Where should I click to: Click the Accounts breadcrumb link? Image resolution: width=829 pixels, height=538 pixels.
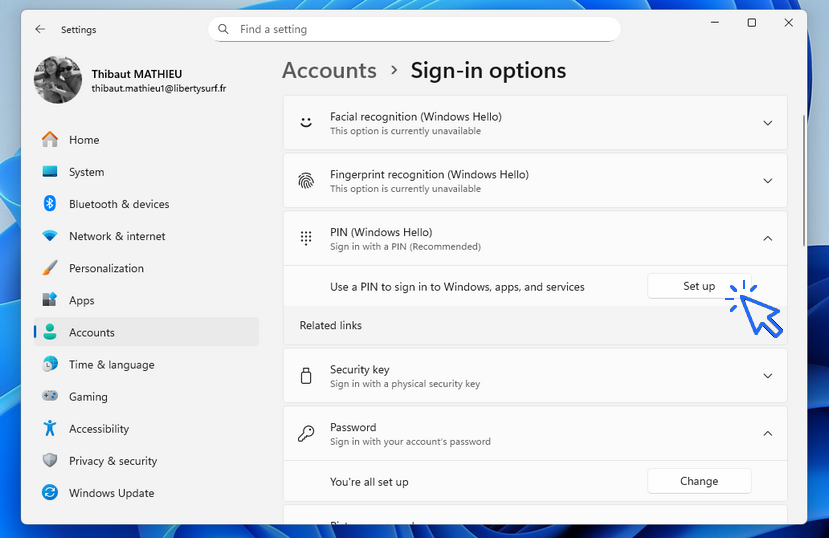pos(329,70)
